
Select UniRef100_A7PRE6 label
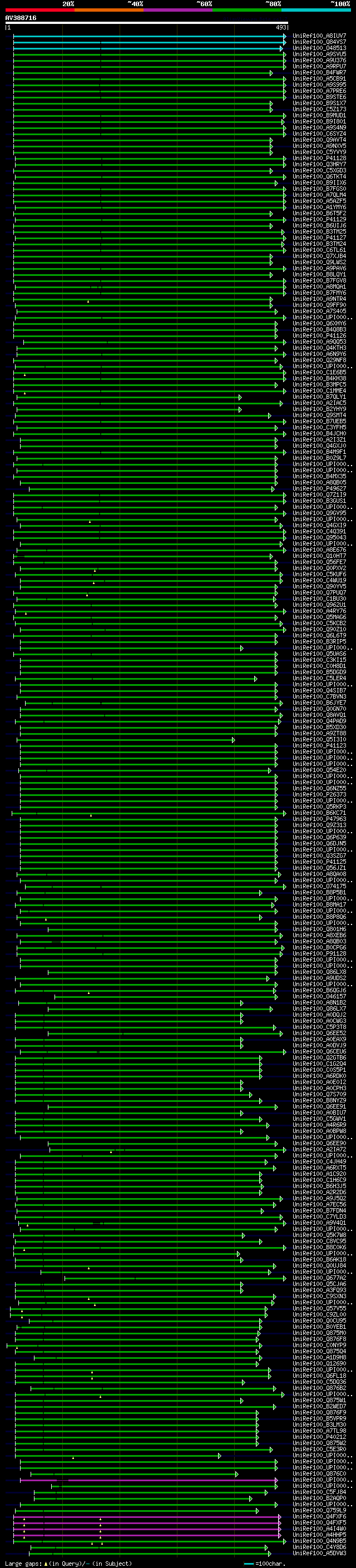click(x=319, y=91)
